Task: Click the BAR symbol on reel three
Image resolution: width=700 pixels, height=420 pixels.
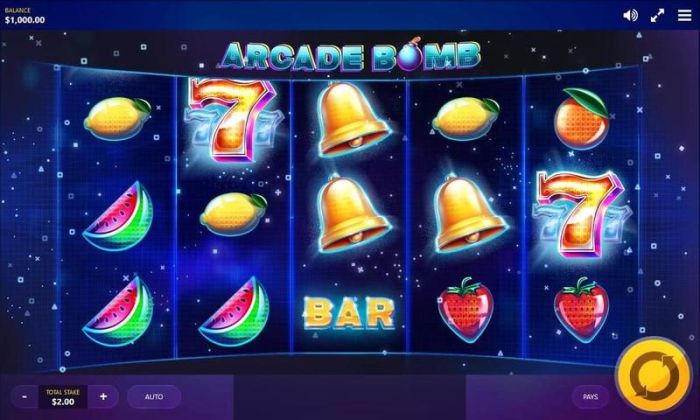Action: 350,313
